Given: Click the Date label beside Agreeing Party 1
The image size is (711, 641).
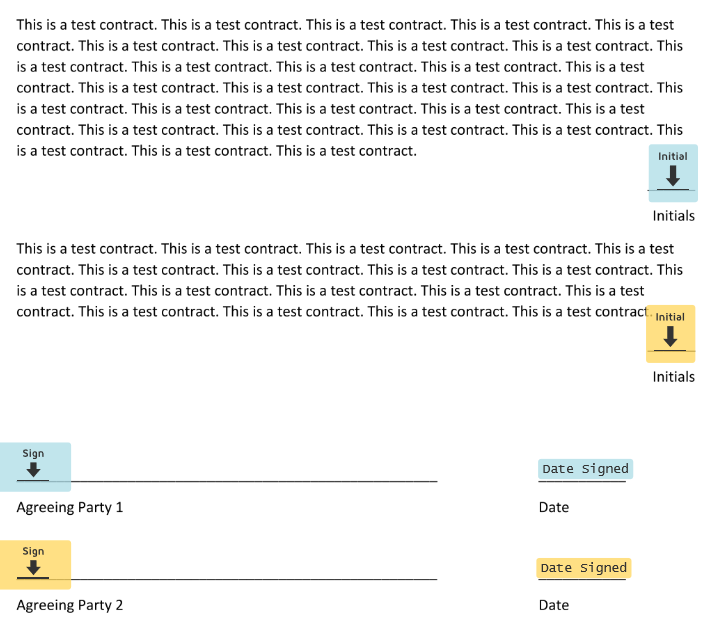Looking at the screenshot, I should click(553, 507).
